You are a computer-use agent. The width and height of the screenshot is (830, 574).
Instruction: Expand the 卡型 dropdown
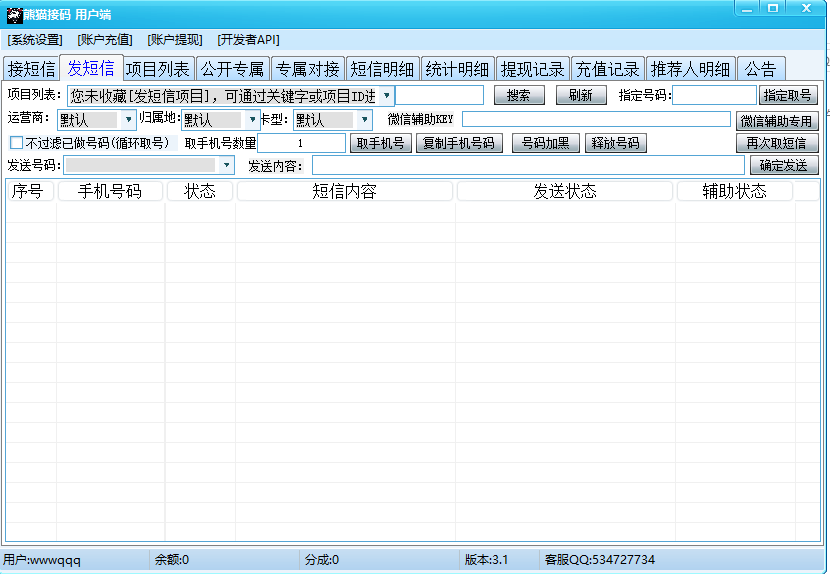364,120
